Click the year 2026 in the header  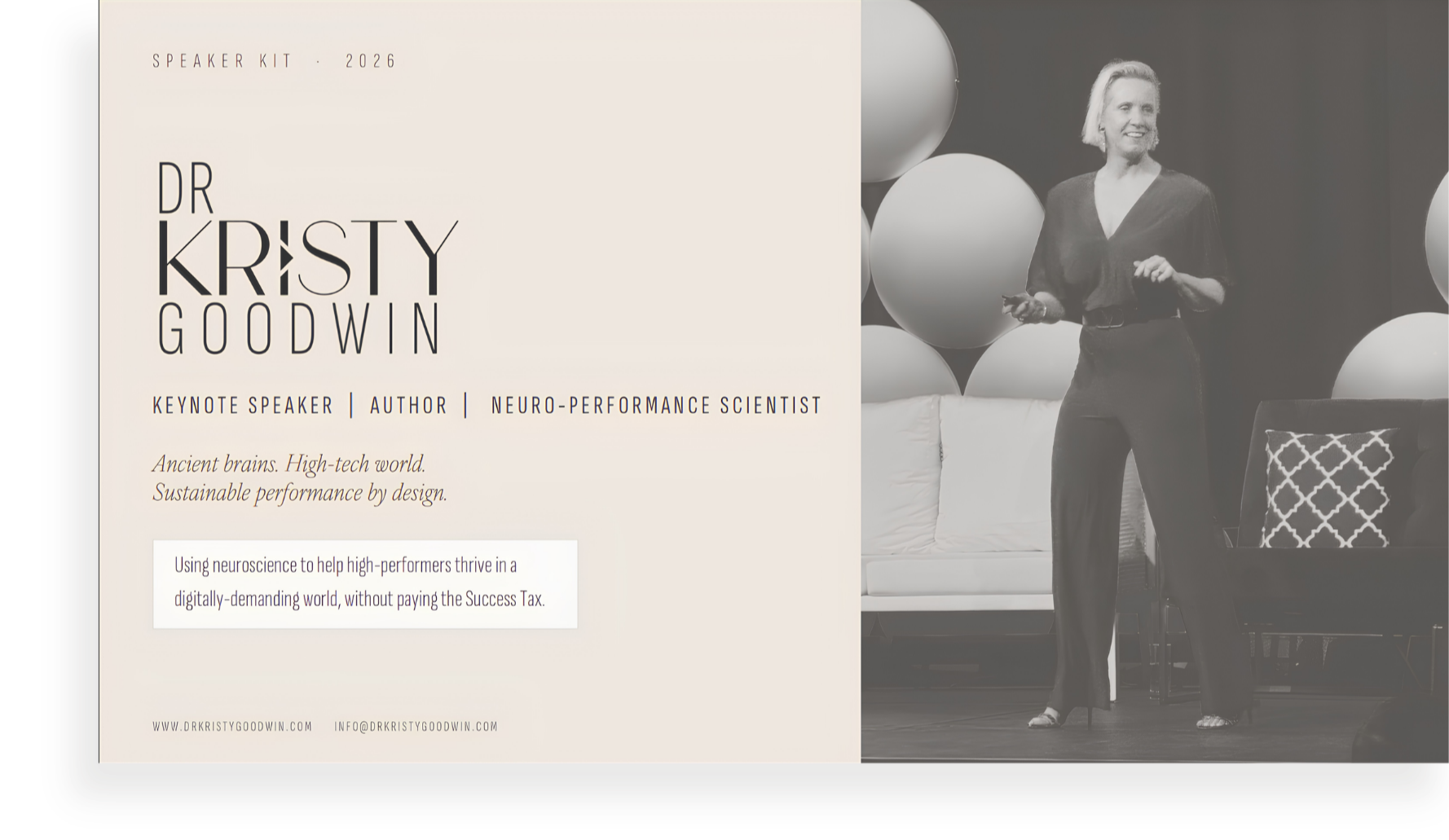(x=371, y=61)
